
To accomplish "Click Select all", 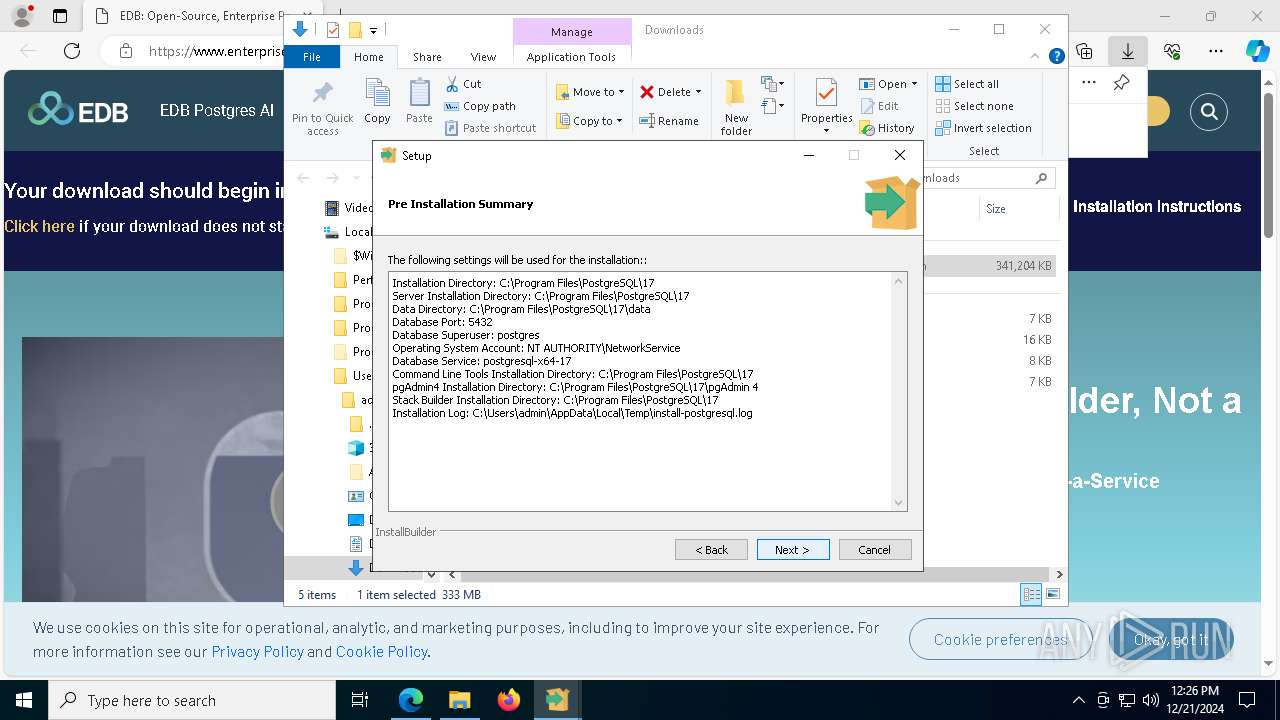I will (x=967, y=84).
